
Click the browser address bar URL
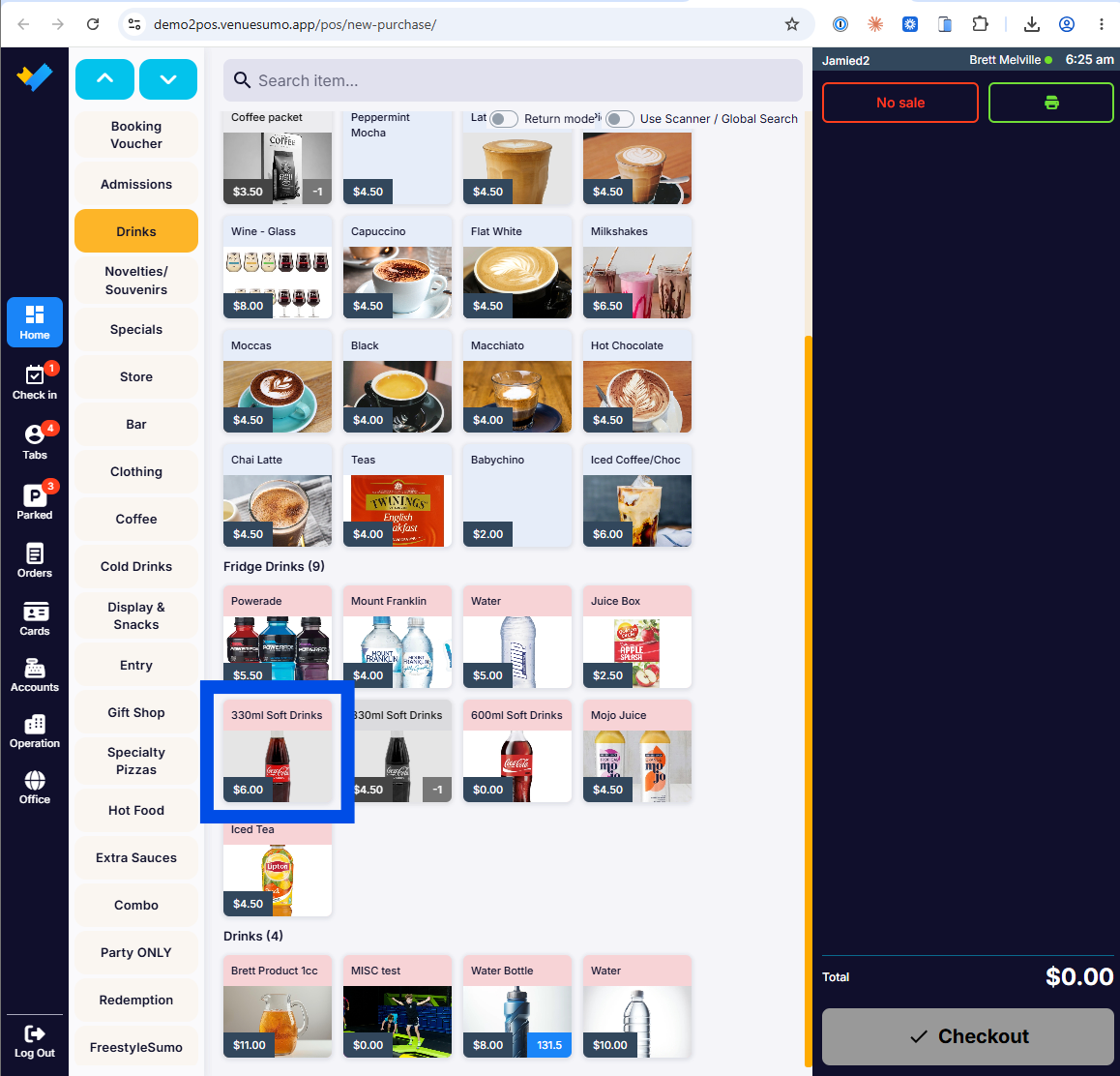click(x=295, y=24)
